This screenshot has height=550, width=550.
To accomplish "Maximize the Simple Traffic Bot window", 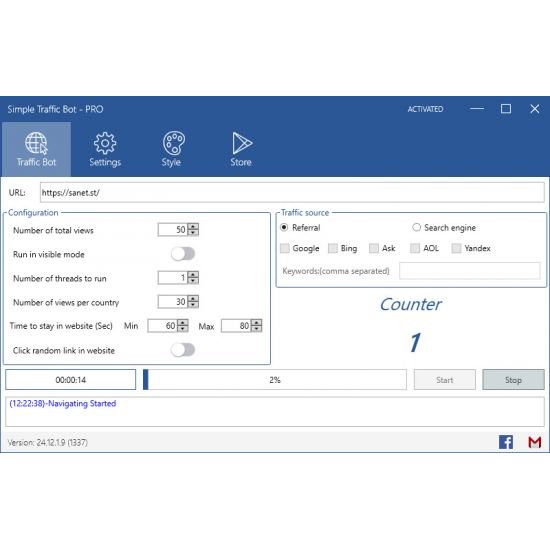I will [505, 109].
